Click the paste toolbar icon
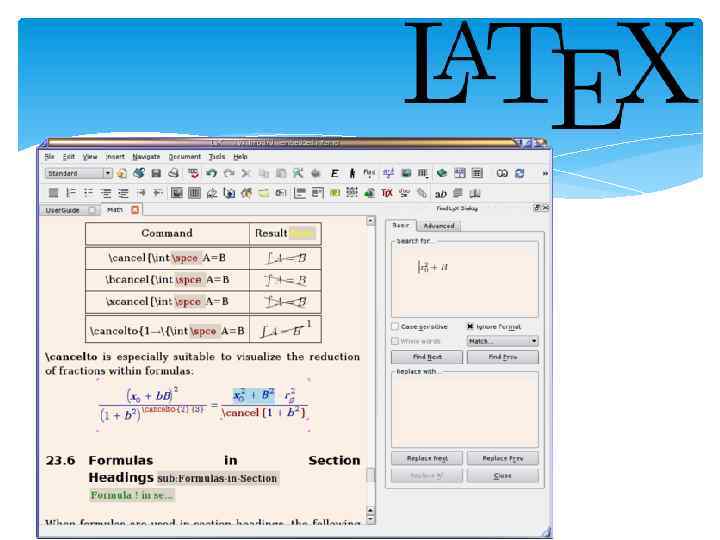Viewport: 720px width, 540px height. (x=281, y=174)
